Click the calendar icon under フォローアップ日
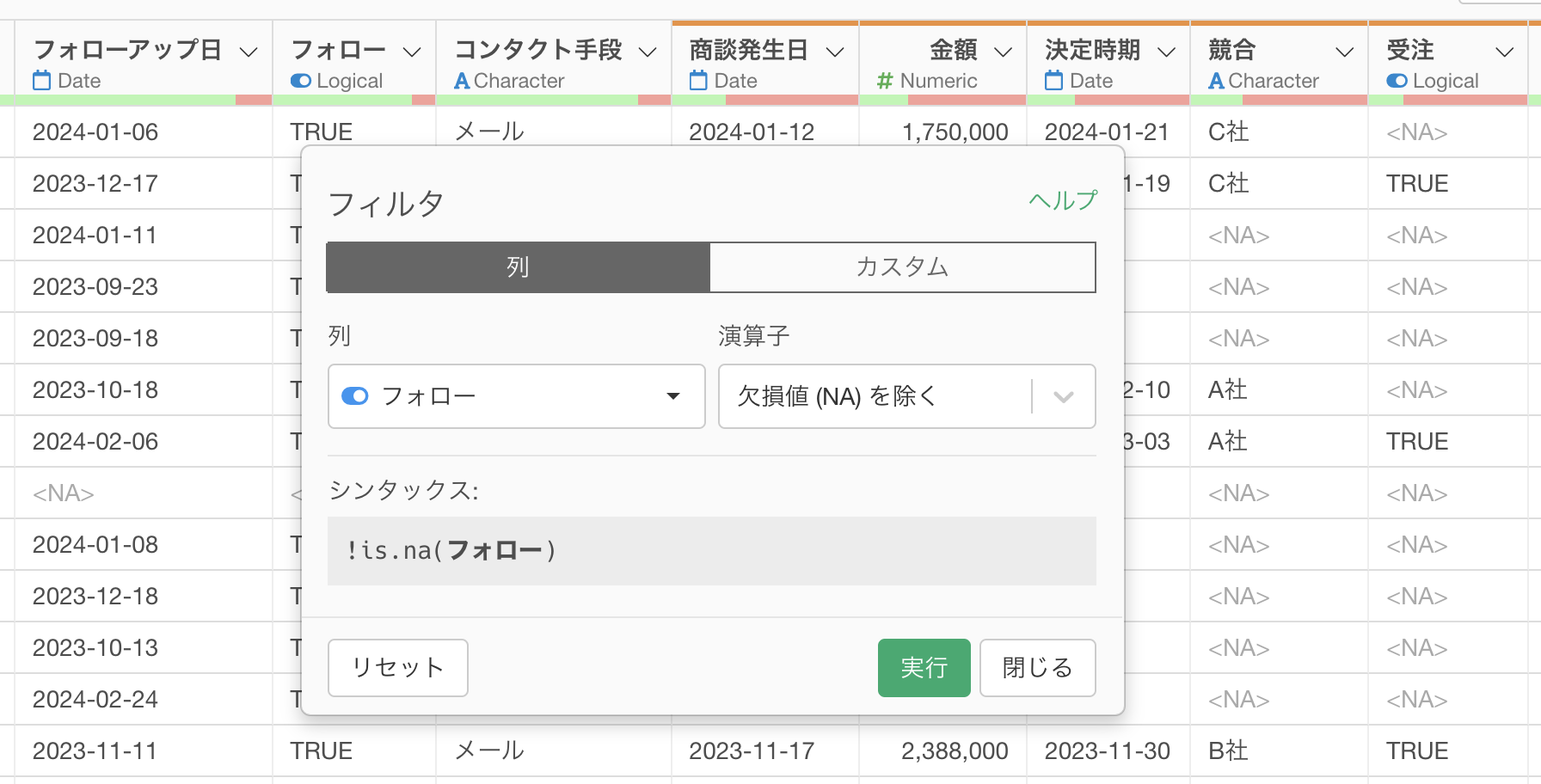The image size is (1541, 784). pos(41,81)
